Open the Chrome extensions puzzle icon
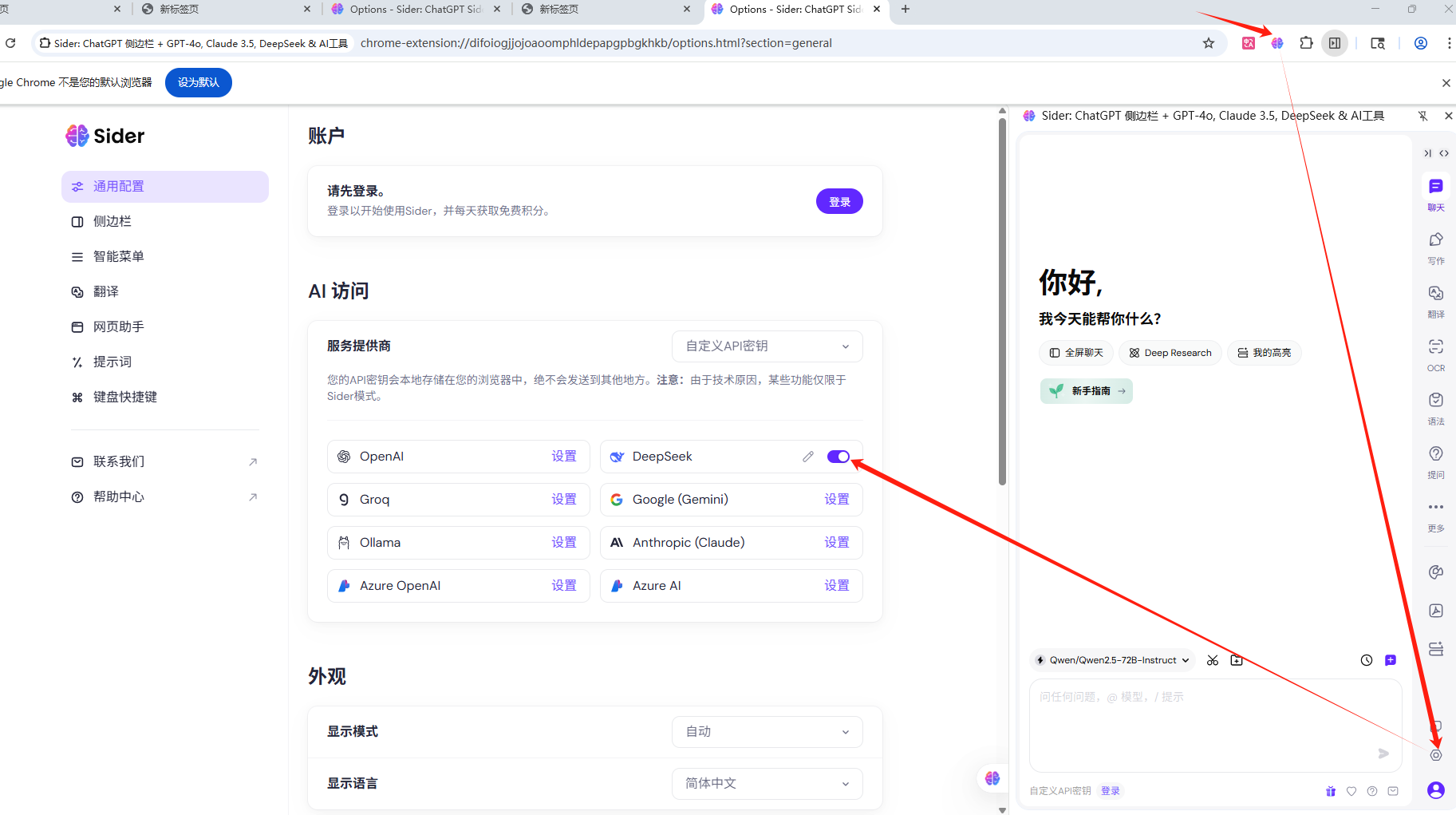The width and height of the screenshot is (1456, 815). 1306,43
